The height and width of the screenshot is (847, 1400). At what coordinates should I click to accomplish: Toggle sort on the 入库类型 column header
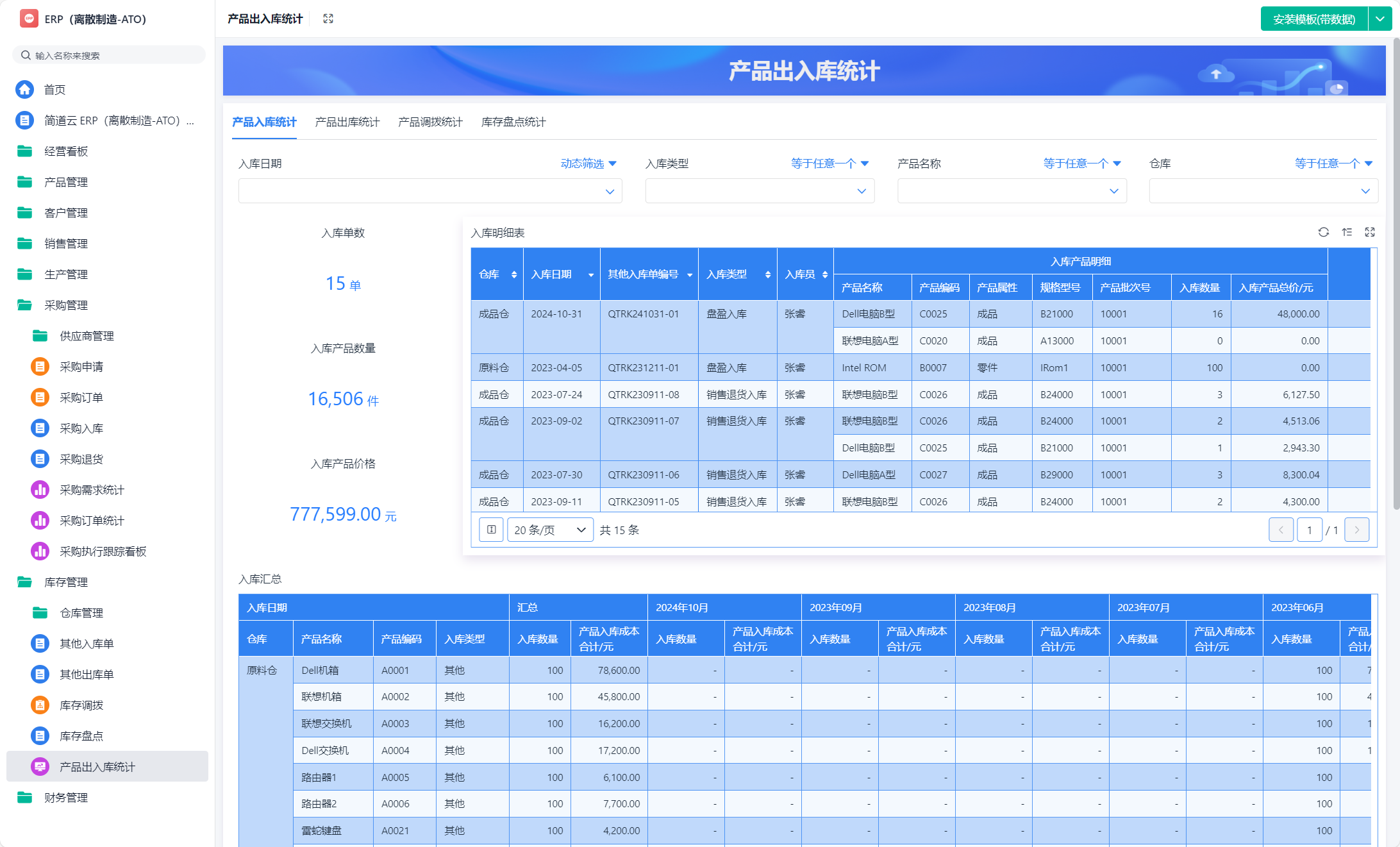click(767, 274)
